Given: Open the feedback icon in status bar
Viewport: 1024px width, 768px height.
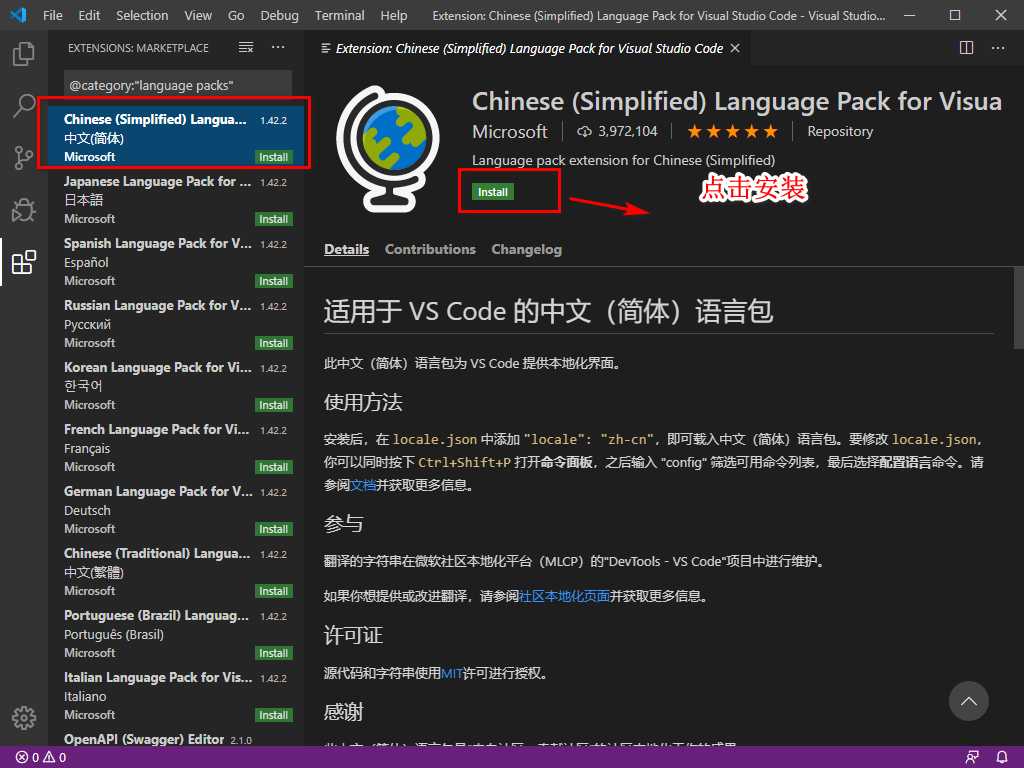Looking at the screenshot, I should (x=972, y=757).
